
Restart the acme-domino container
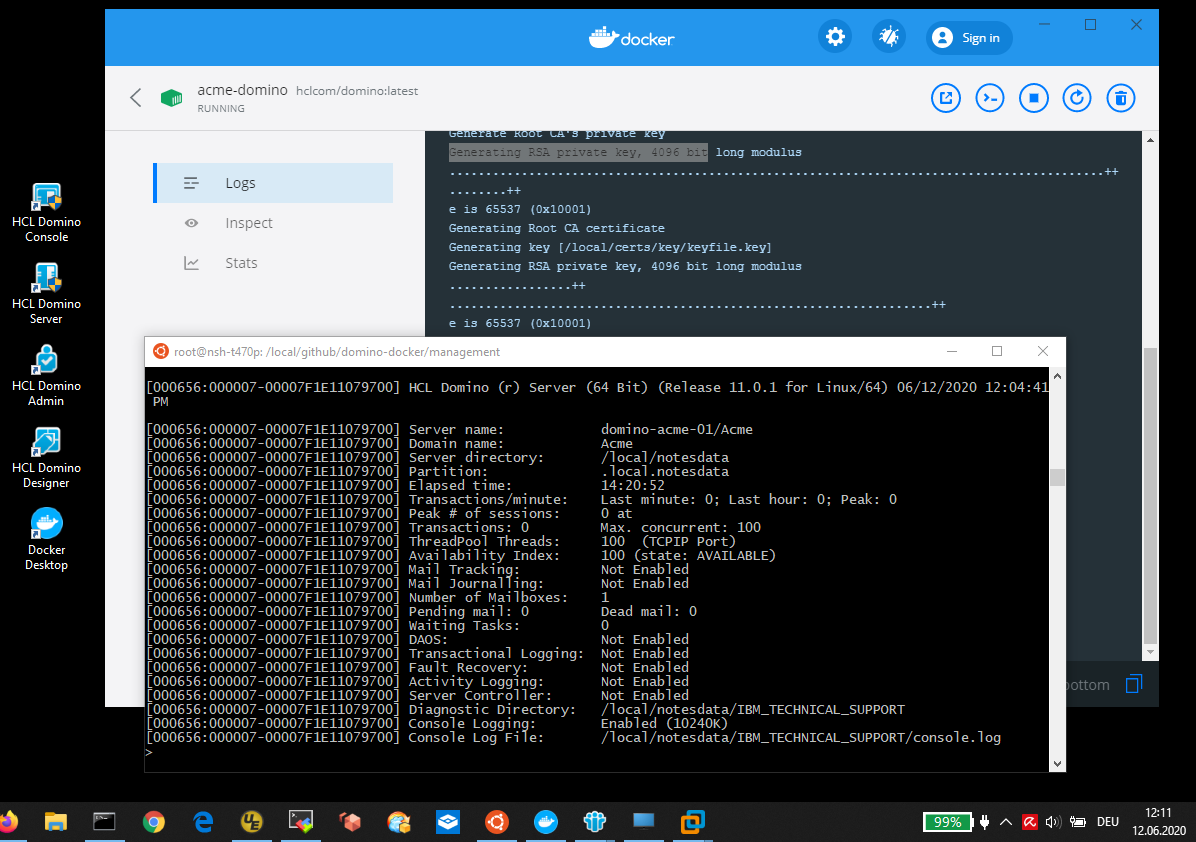(1077, 98)
